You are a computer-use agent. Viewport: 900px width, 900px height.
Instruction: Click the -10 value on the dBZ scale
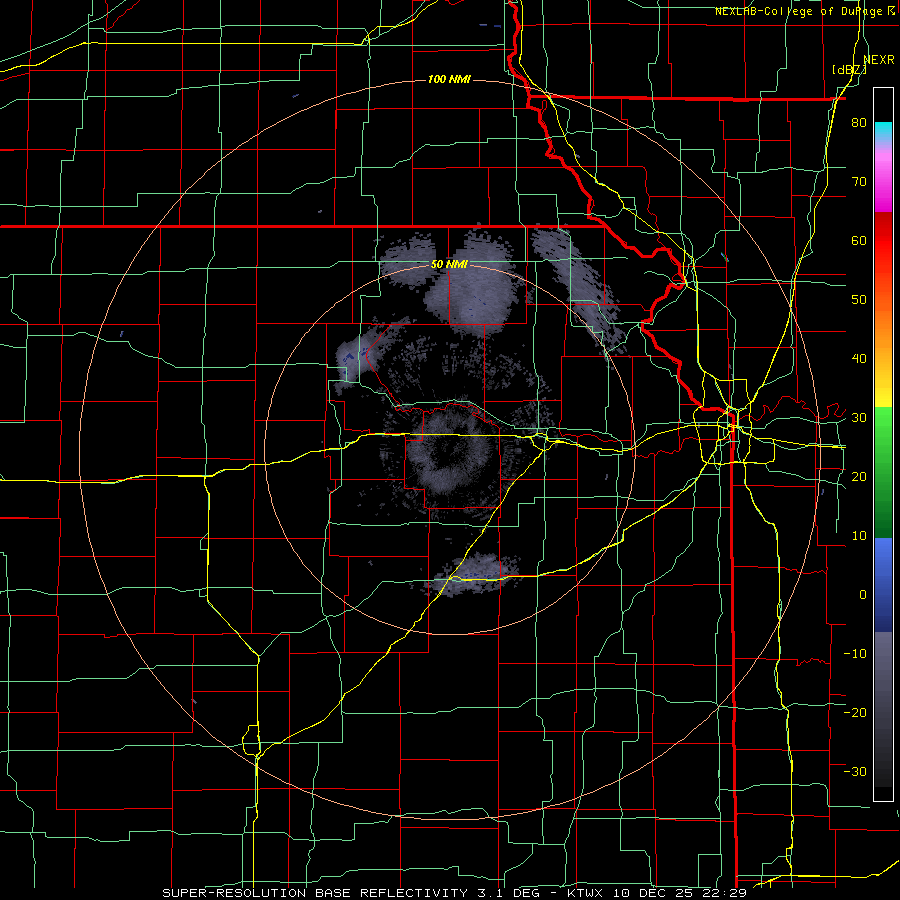coord(855,654)
